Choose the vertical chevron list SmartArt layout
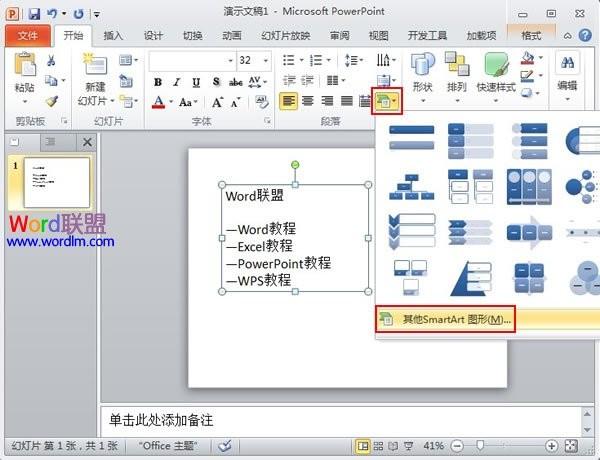 411,232
